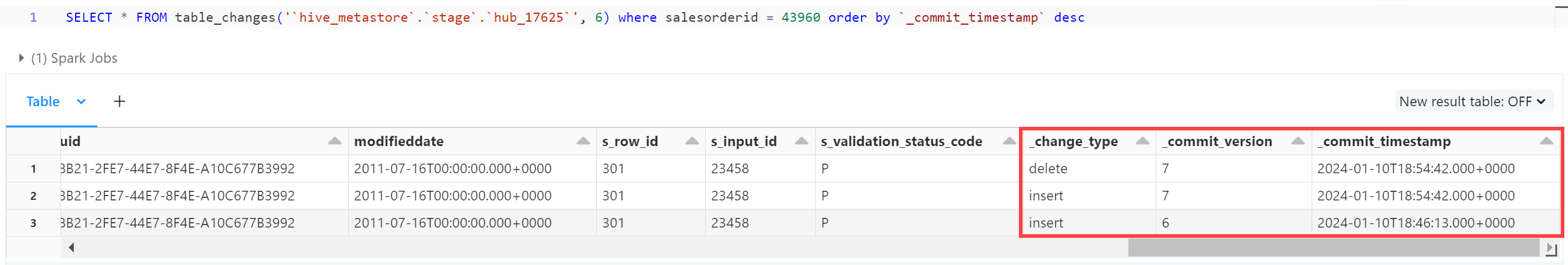The image size is (1568, 265).
Task: Open the Table tab dropdown chevron
Action: [81, 101]
